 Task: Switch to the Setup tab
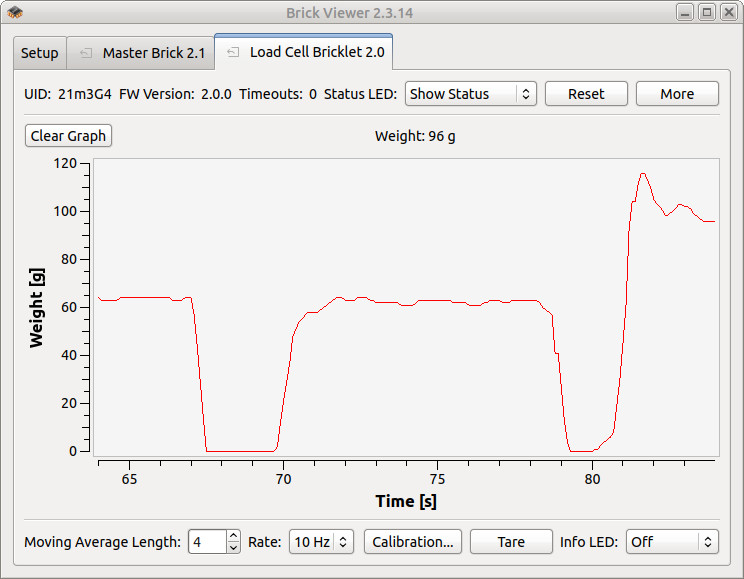click(40, 53)
